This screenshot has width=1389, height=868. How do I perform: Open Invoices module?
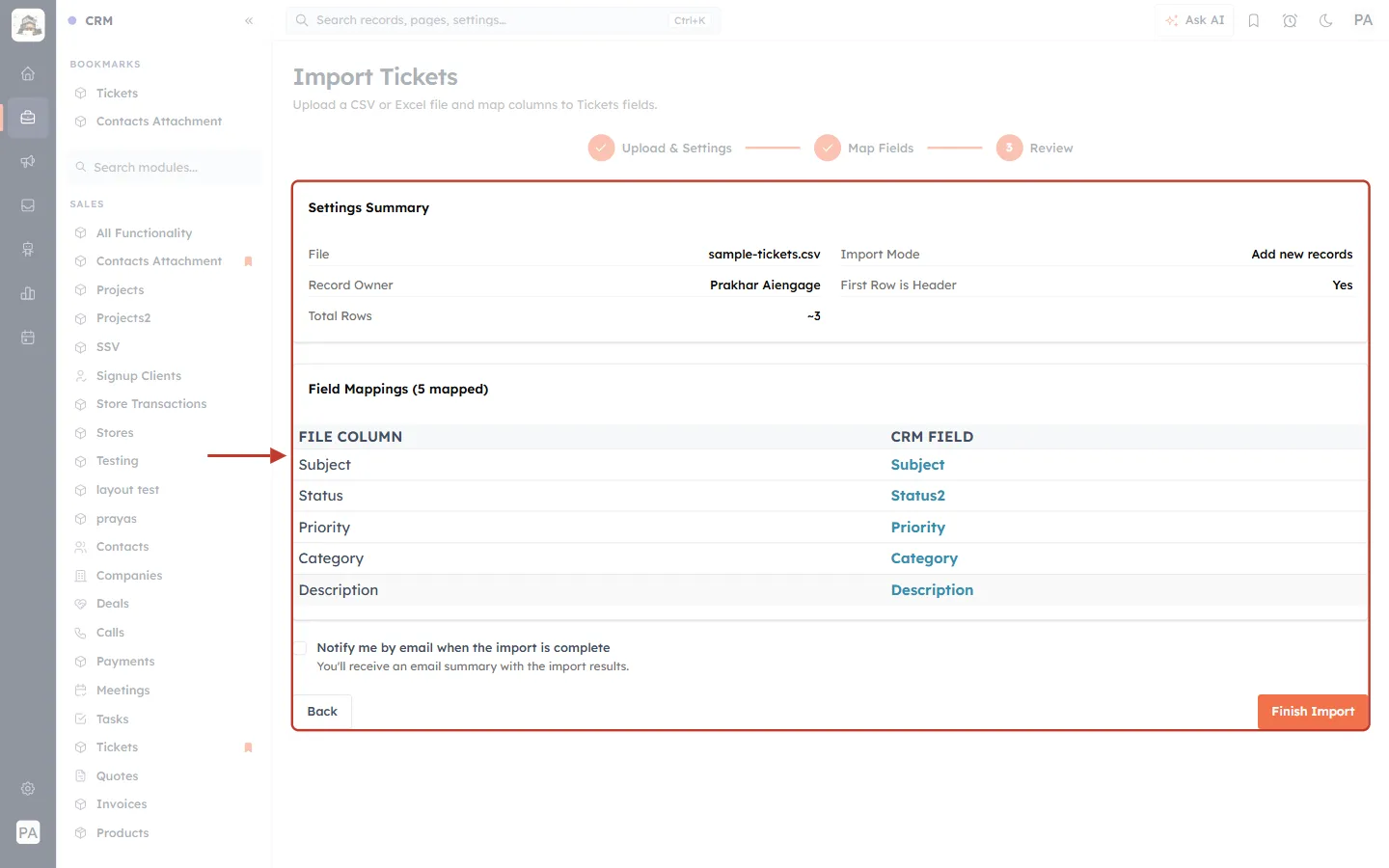(122, 804)
